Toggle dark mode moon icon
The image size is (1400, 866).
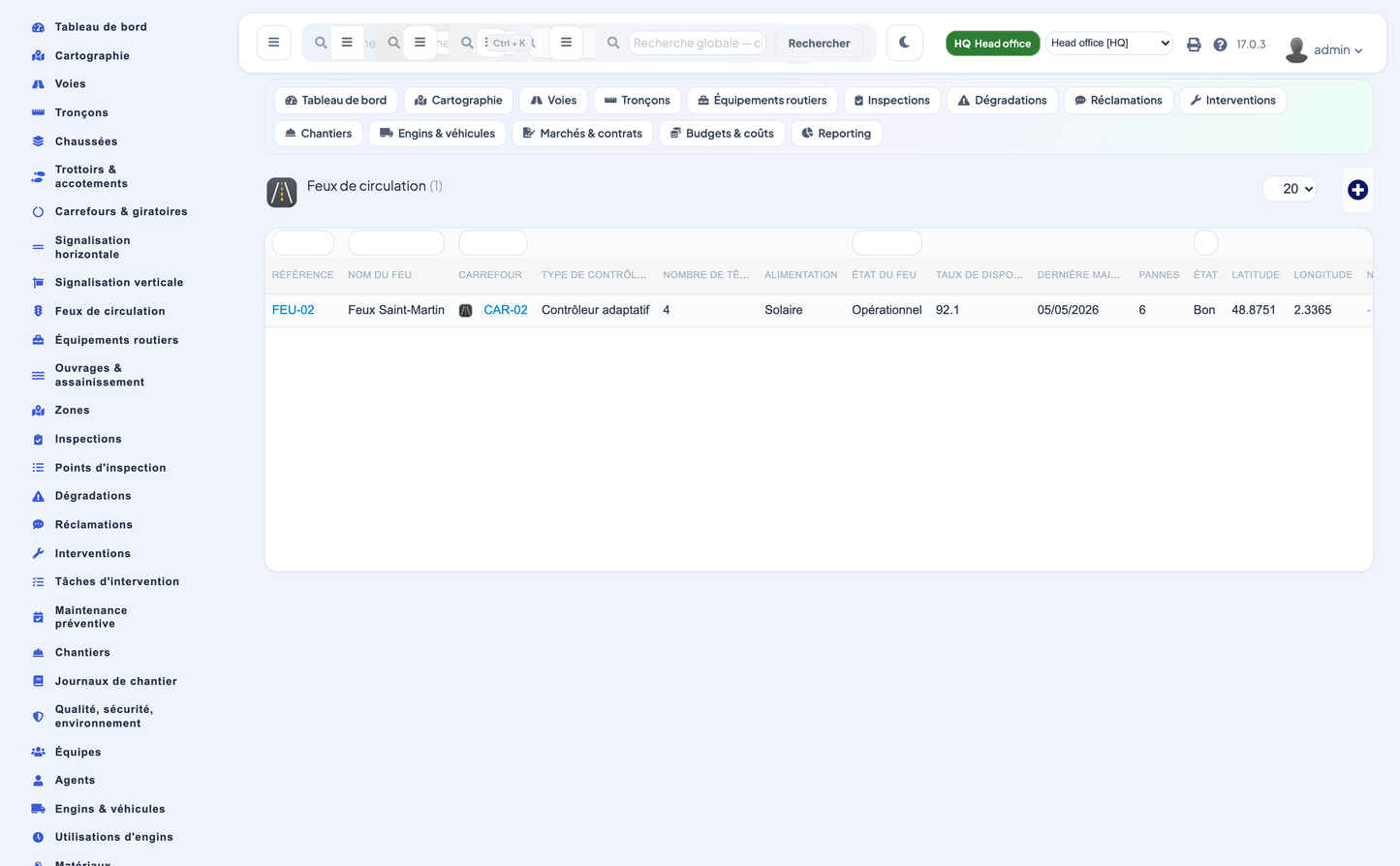[904, 43]
